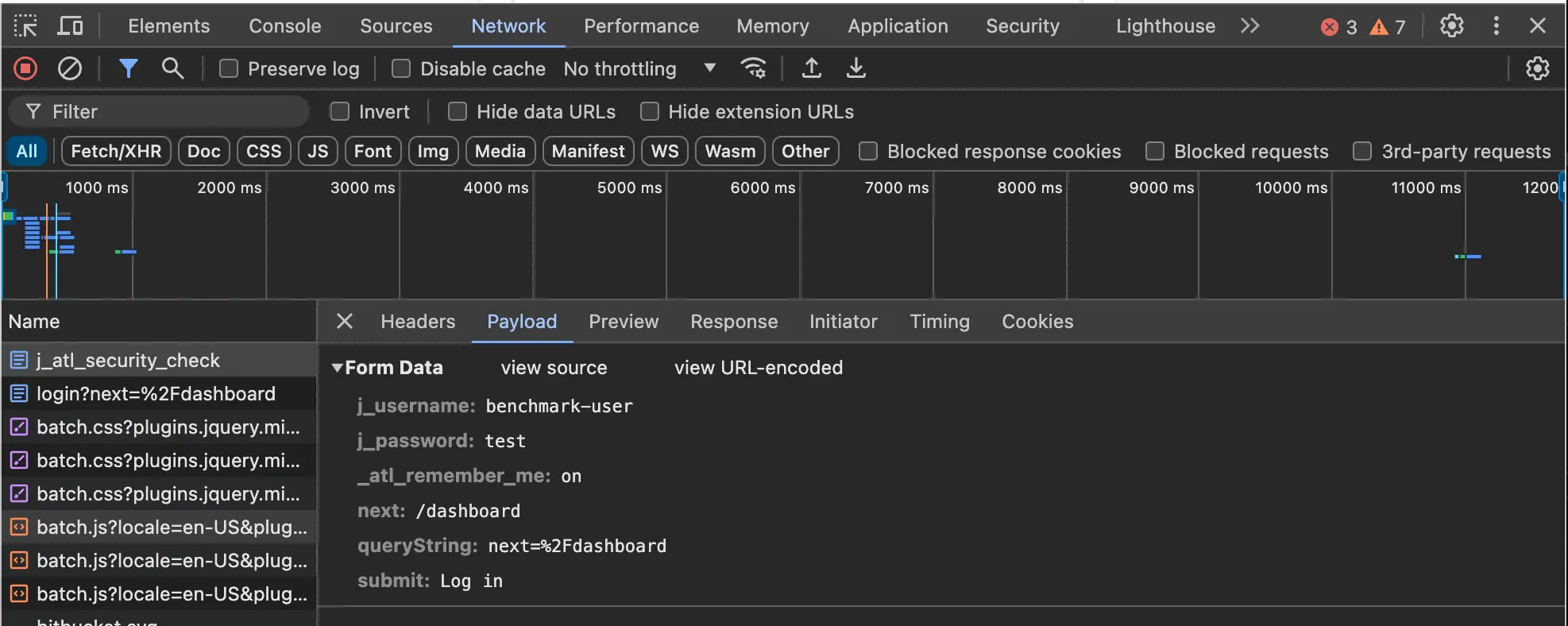
Task: Switch to the Console tab
Action: click(284, 26)
